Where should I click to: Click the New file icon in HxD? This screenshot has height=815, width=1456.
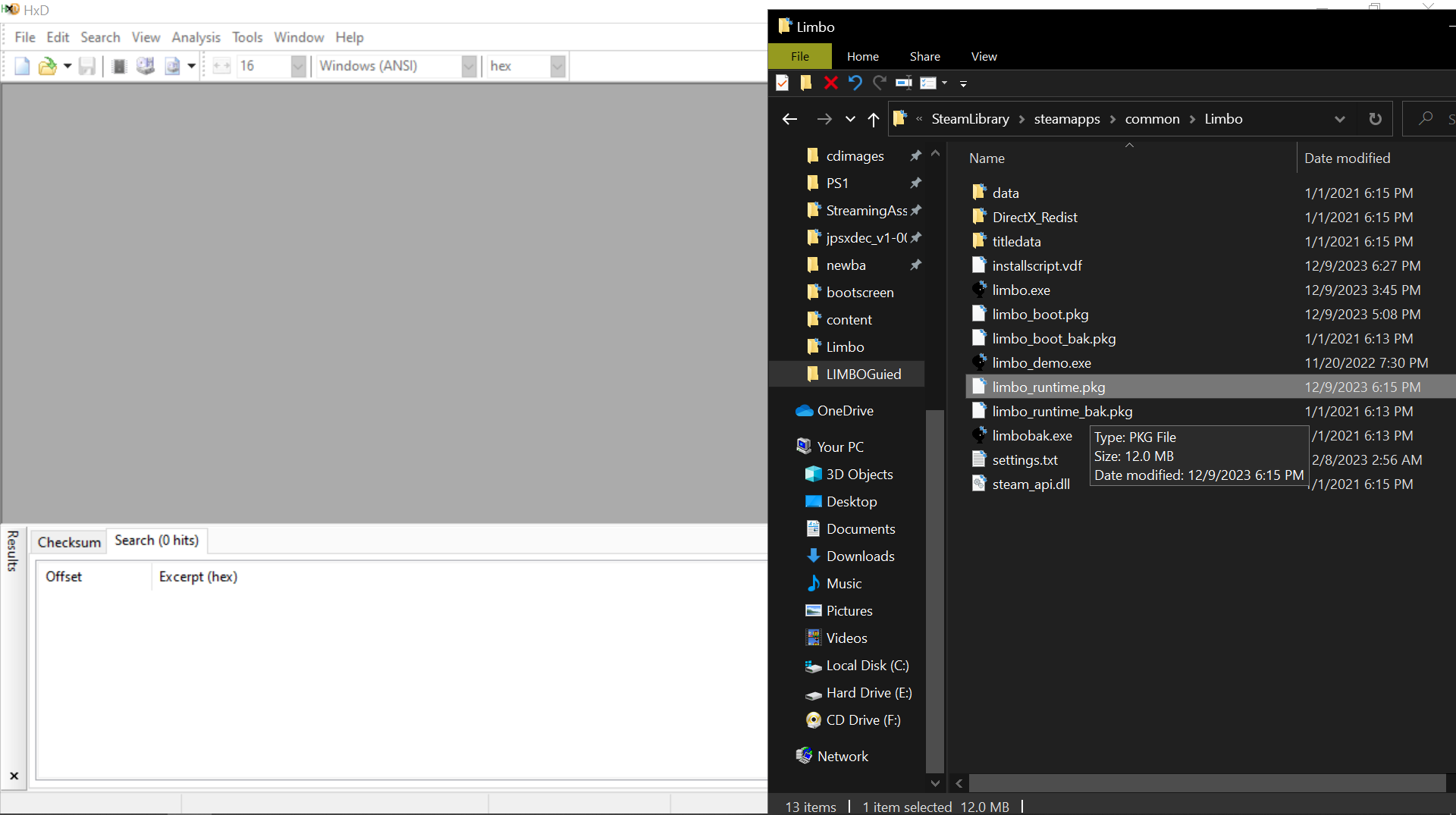(22, 66)
